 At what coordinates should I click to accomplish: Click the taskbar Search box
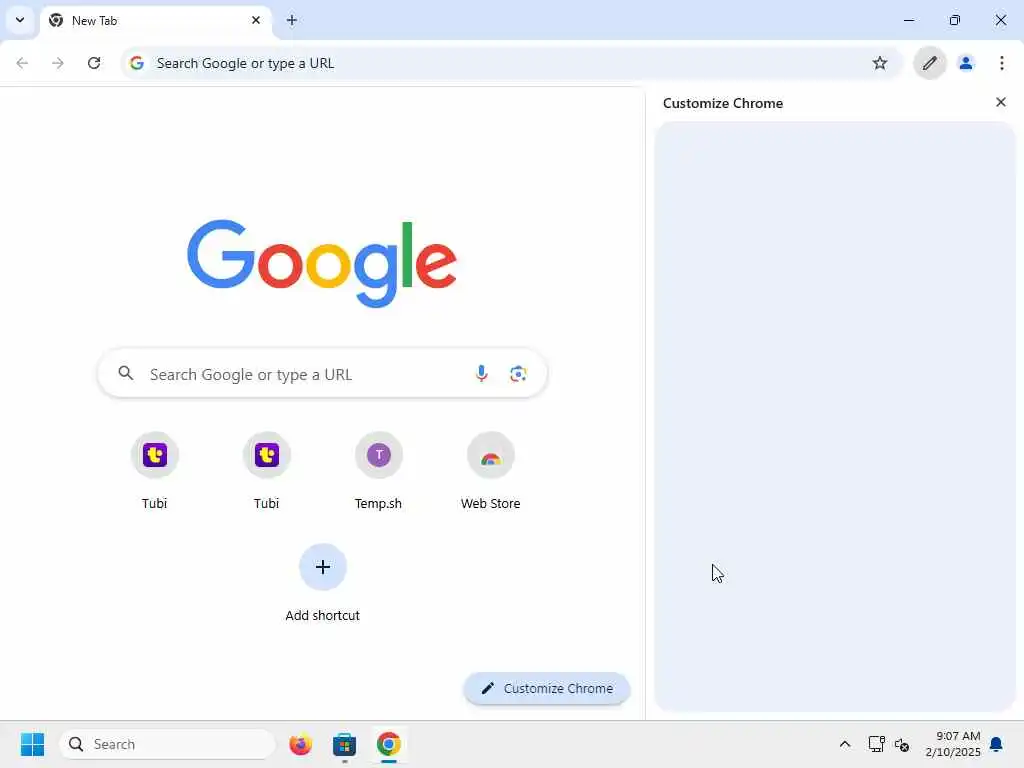pos(167,744)
